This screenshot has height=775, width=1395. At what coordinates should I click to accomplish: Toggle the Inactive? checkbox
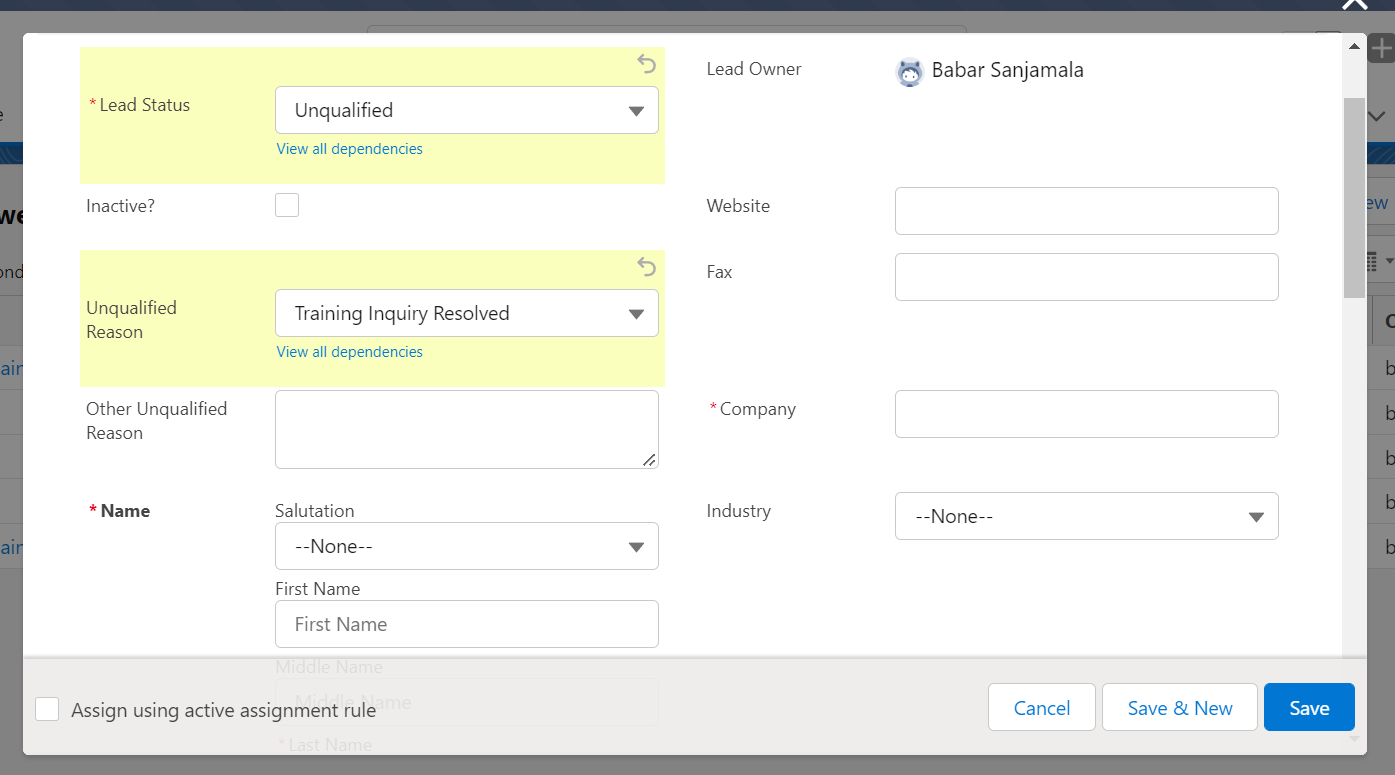pos(287,206)
